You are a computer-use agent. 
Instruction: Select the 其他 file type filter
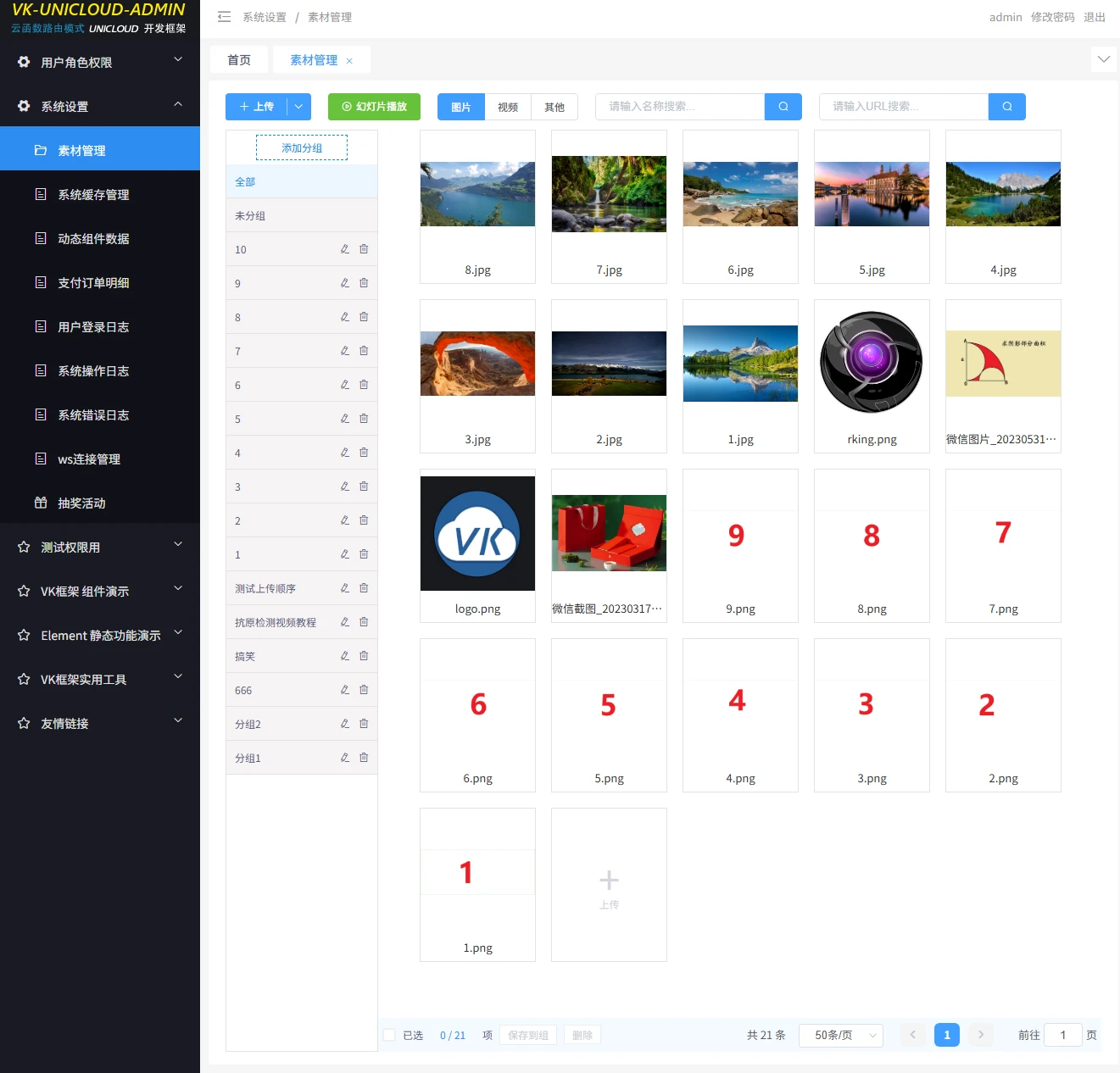pyautogui.click(x=554, y=107)
